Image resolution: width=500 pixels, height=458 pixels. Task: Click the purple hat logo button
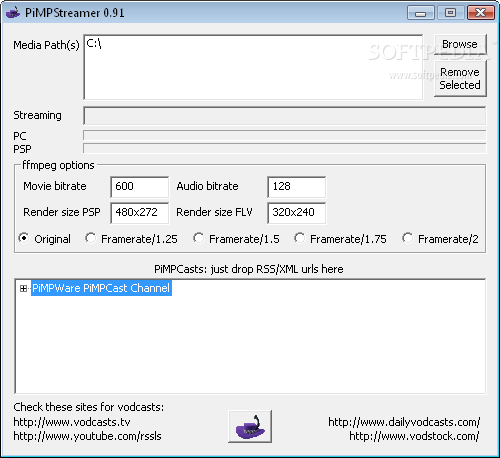coord(250,426)
